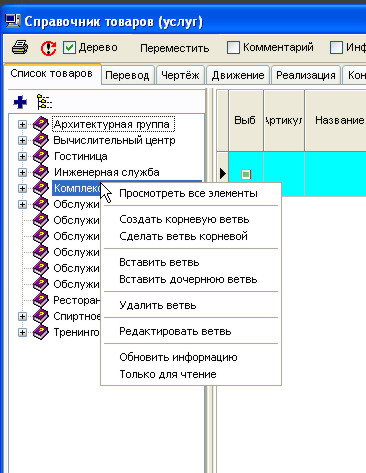This screenshot has height=473, width=366.
Task: Expand the Архитектурная группа branch
Action: click(x=22, y=125)
